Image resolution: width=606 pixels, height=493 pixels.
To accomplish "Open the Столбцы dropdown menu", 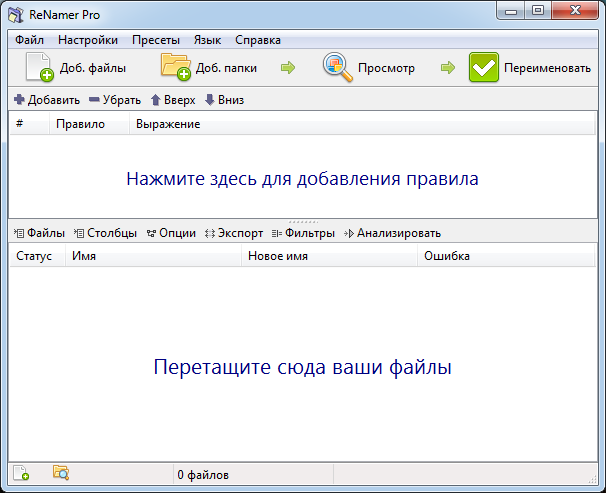I will tap(105, 233).
